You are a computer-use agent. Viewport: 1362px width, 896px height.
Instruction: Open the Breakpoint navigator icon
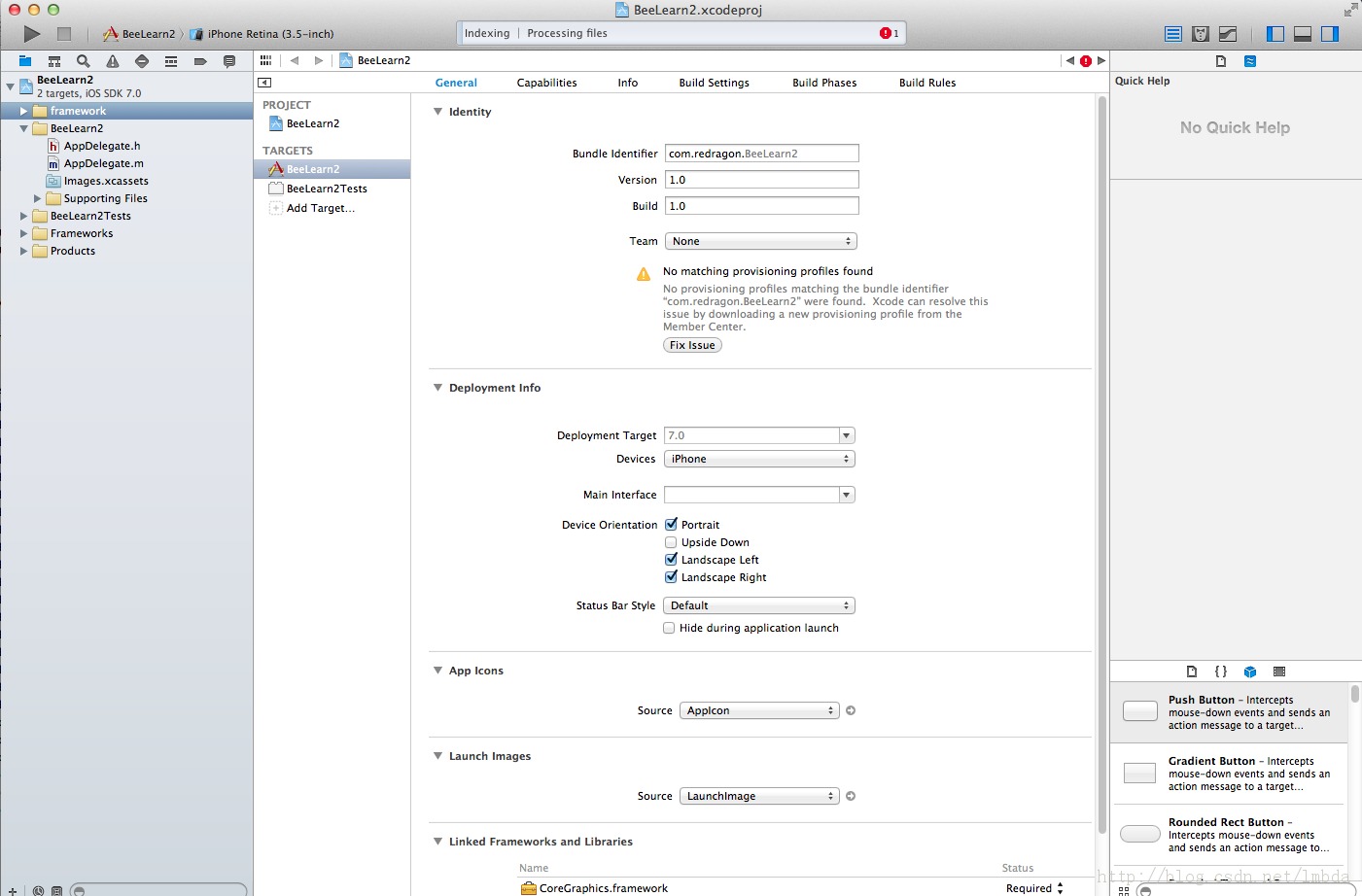click(200, 61)
